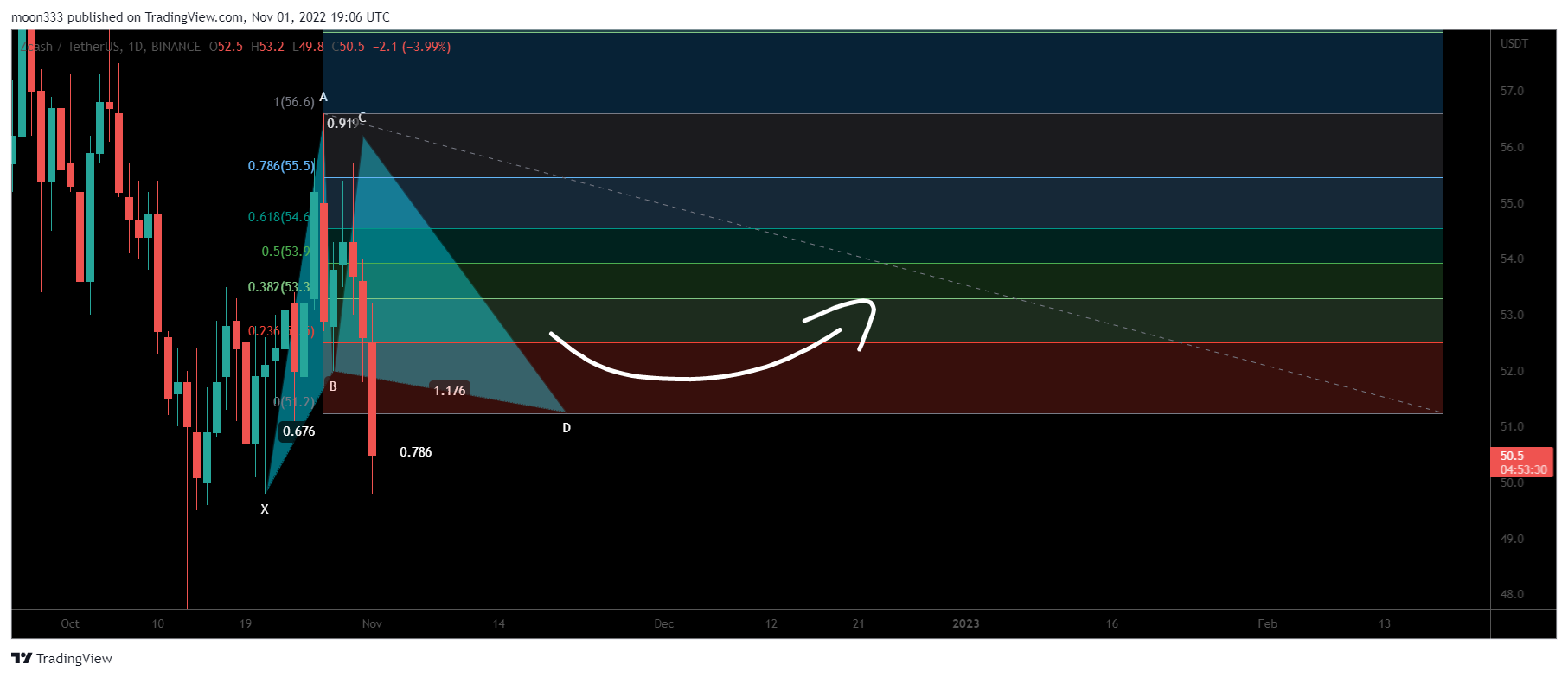Viewport: 1568px width, 677px height.
Task: Click the 14 date label after Nov
Action: [499, 623]
